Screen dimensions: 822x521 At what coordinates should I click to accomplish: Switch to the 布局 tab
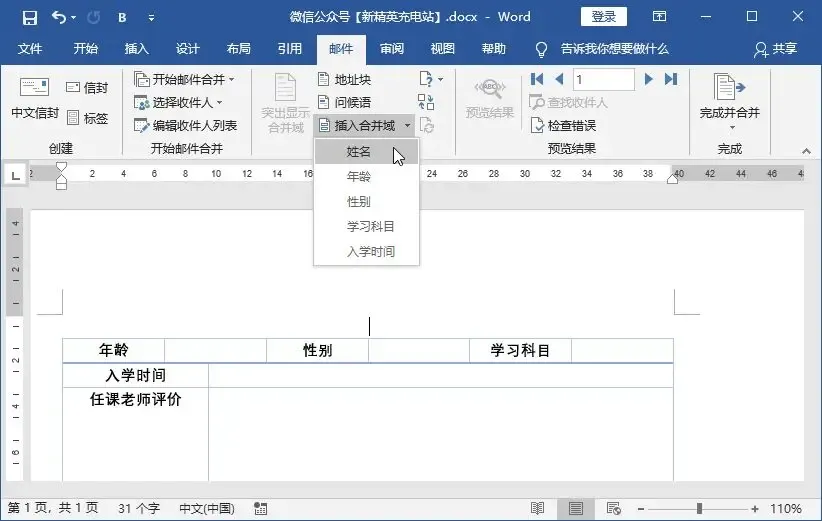pyautogui.click(x=239, y=49)
